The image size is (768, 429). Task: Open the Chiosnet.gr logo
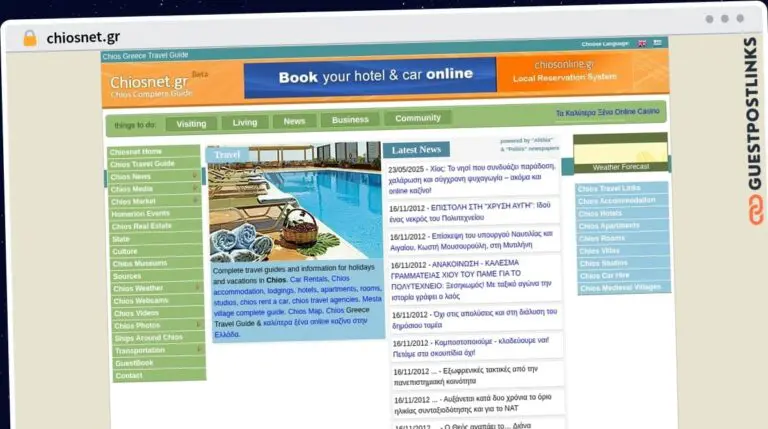[152, 85]
